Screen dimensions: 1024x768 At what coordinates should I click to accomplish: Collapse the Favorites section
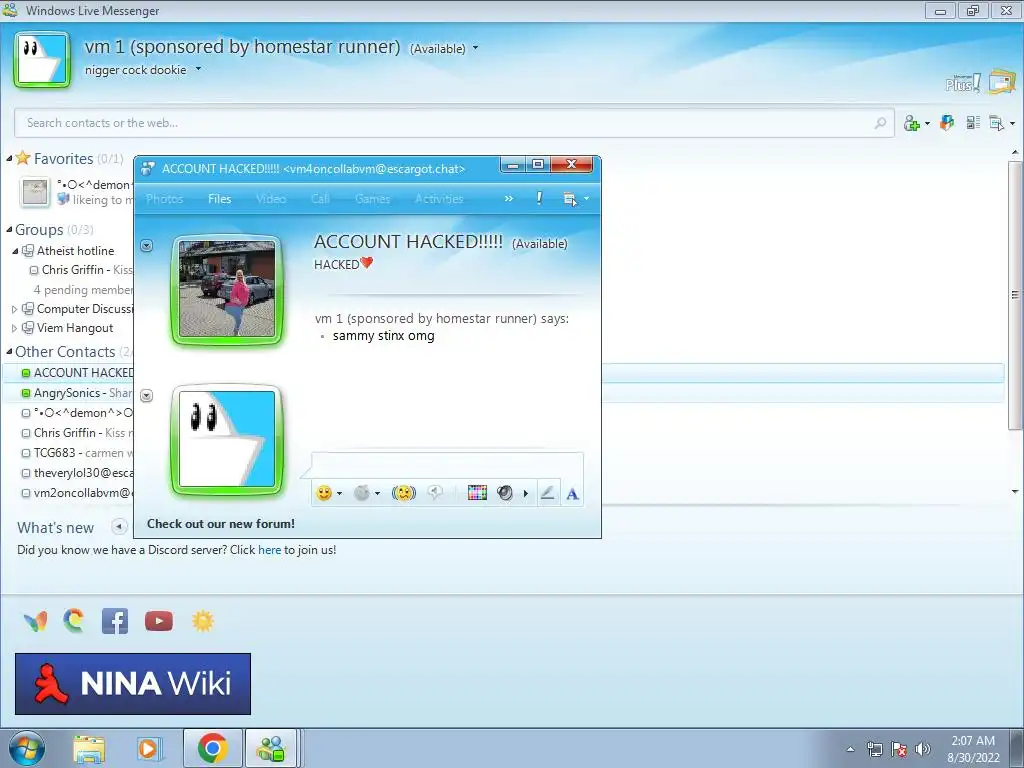(x=9, y=158)
